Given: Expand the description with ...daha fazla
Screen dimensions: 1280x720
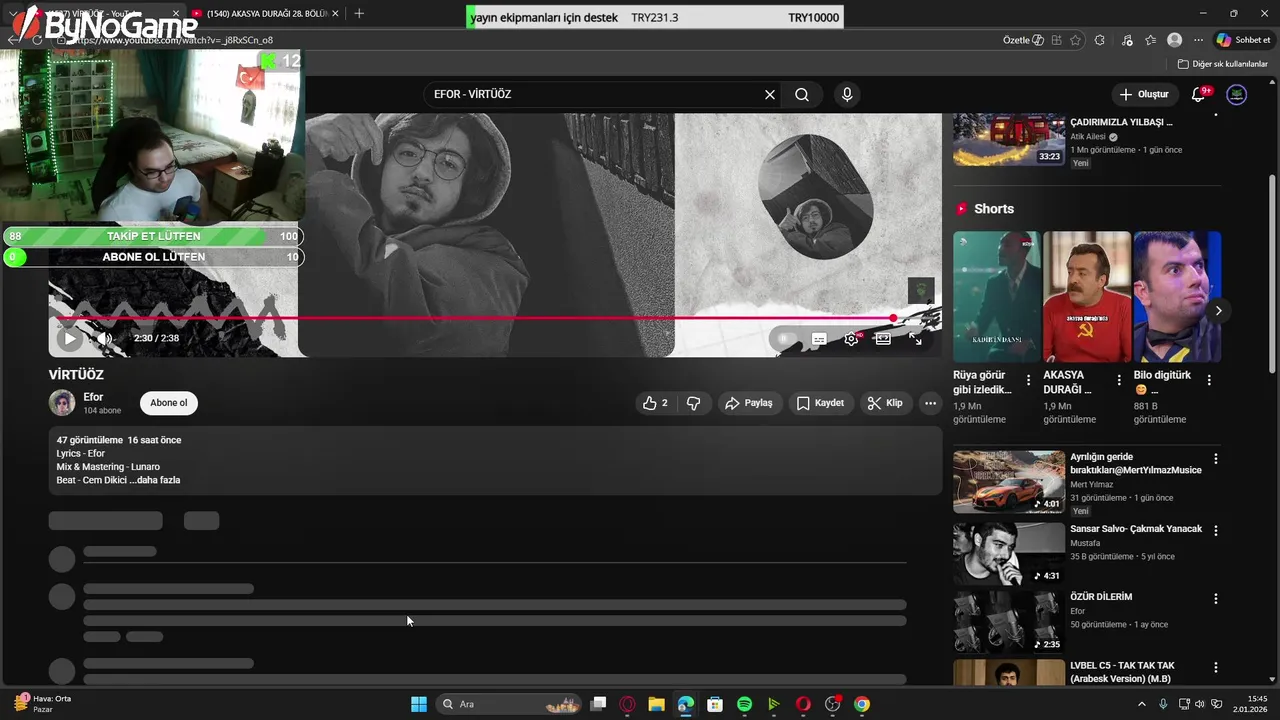Looking at the screenshot, I should click(x=155, y=480).
